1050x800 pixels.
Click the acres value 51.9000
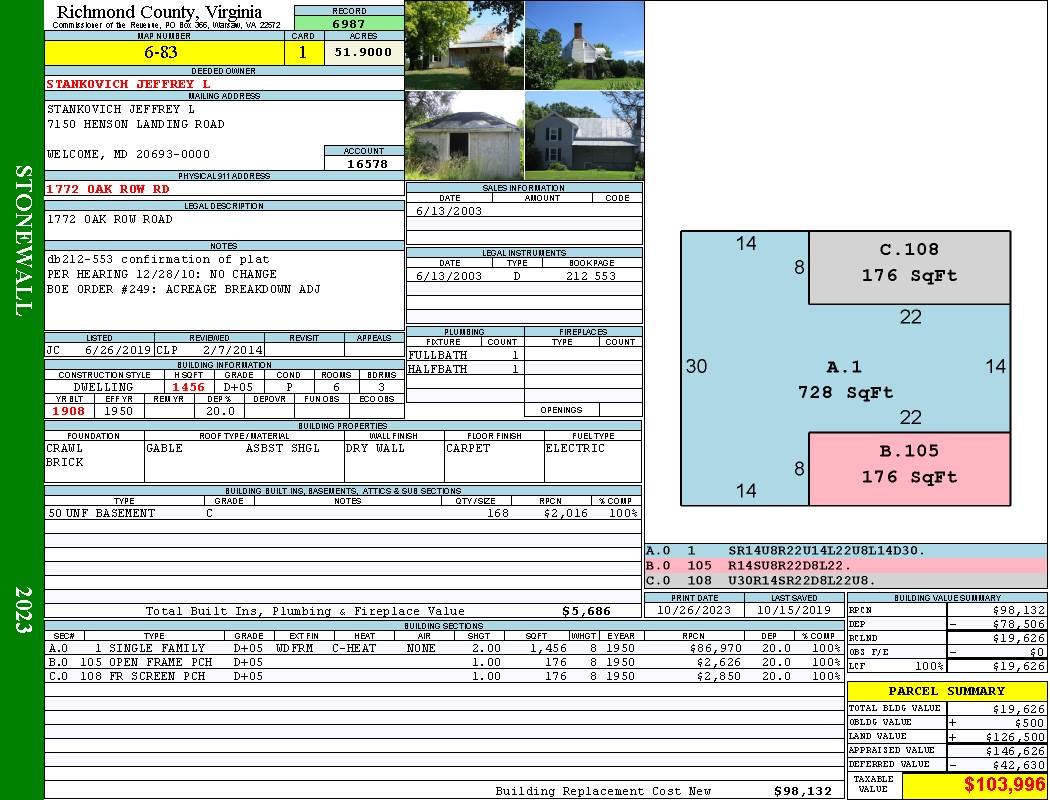click(363, 53)
